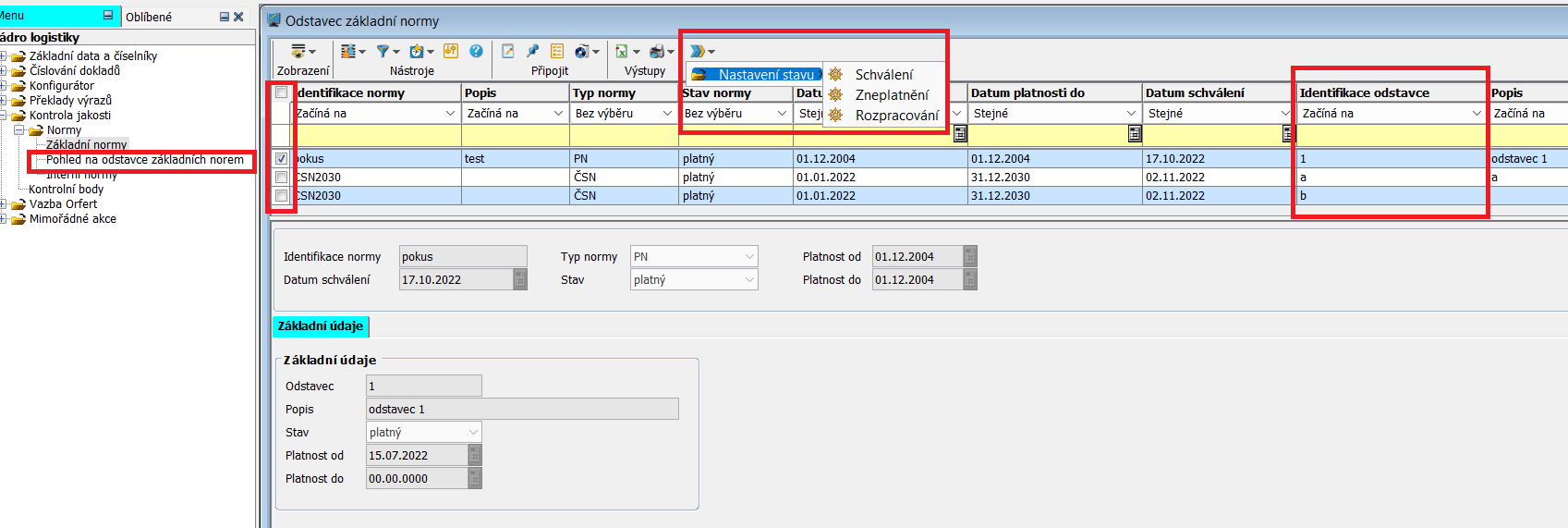Open the blue arrows actions icon

[698, 52]
